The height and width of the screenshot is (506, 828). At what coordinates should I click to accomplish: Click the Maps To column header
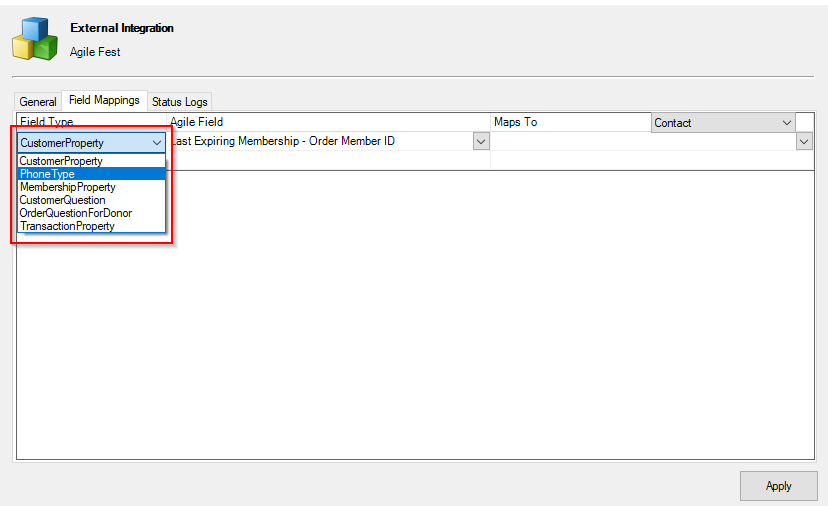pos(515,122)
